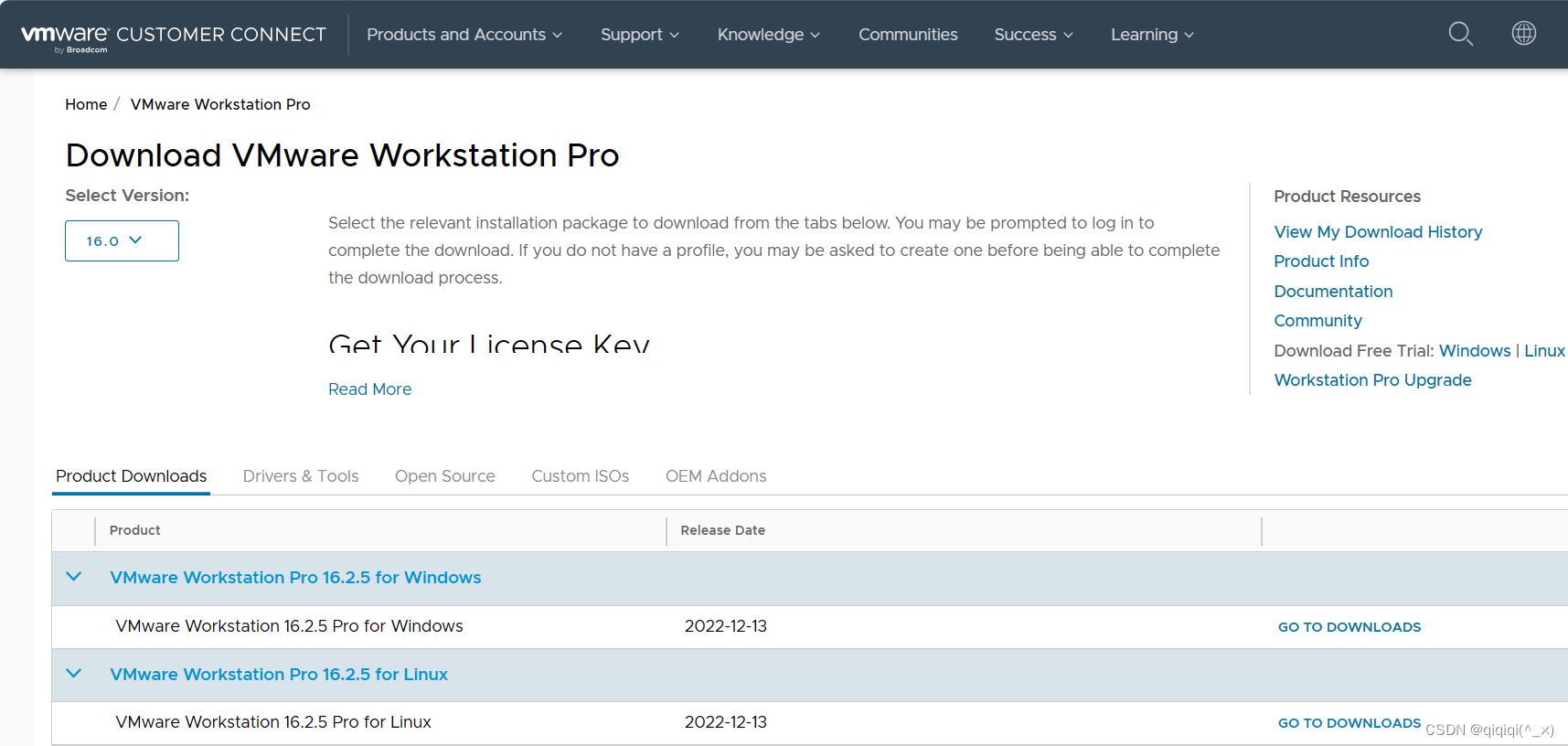Open Products and Accounts menu
This screenshot has width=1568, height=746.
[464, 35]
